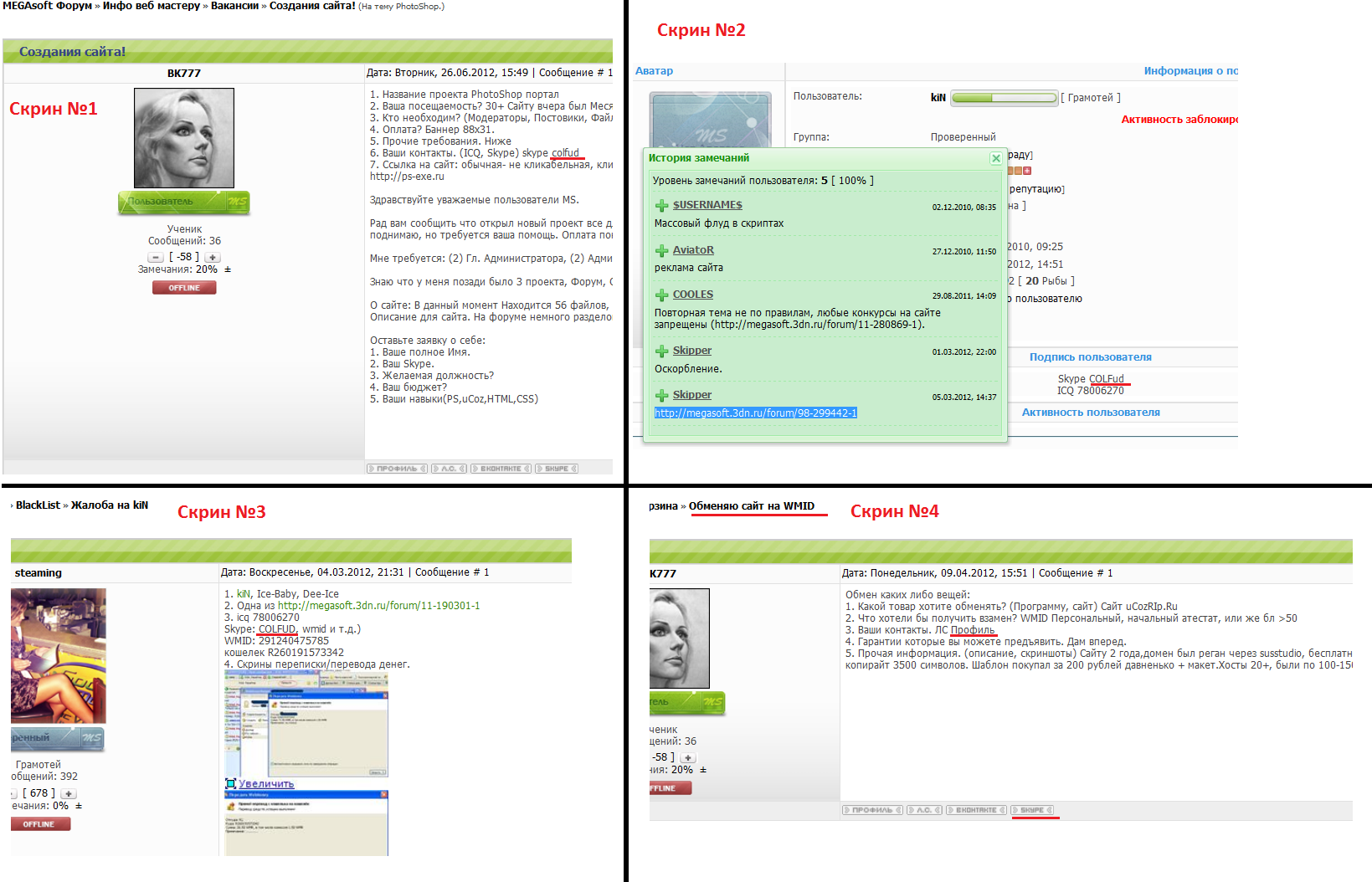Click plus icon beside $USERNAME$ warning
Image resolution: width=1372 pixels, height=882 pixels.
click(661, 206)
